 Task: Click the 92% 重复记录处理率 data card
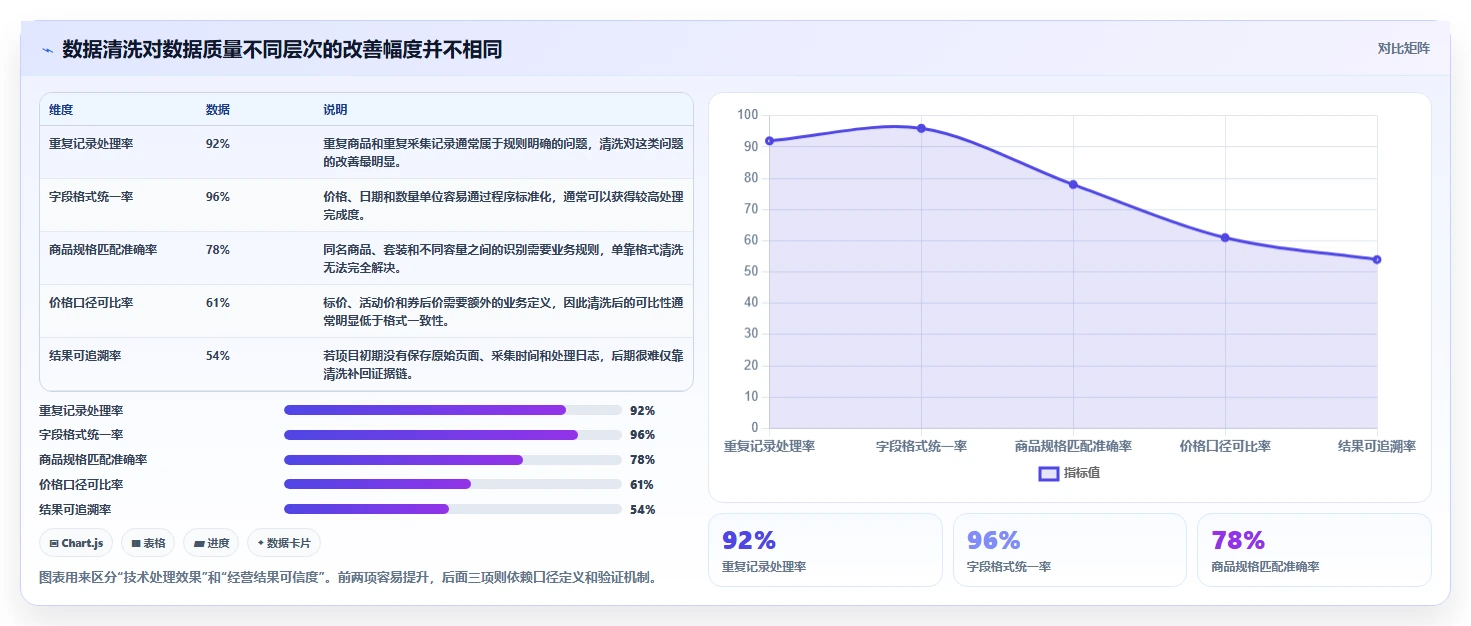point(825,550)
